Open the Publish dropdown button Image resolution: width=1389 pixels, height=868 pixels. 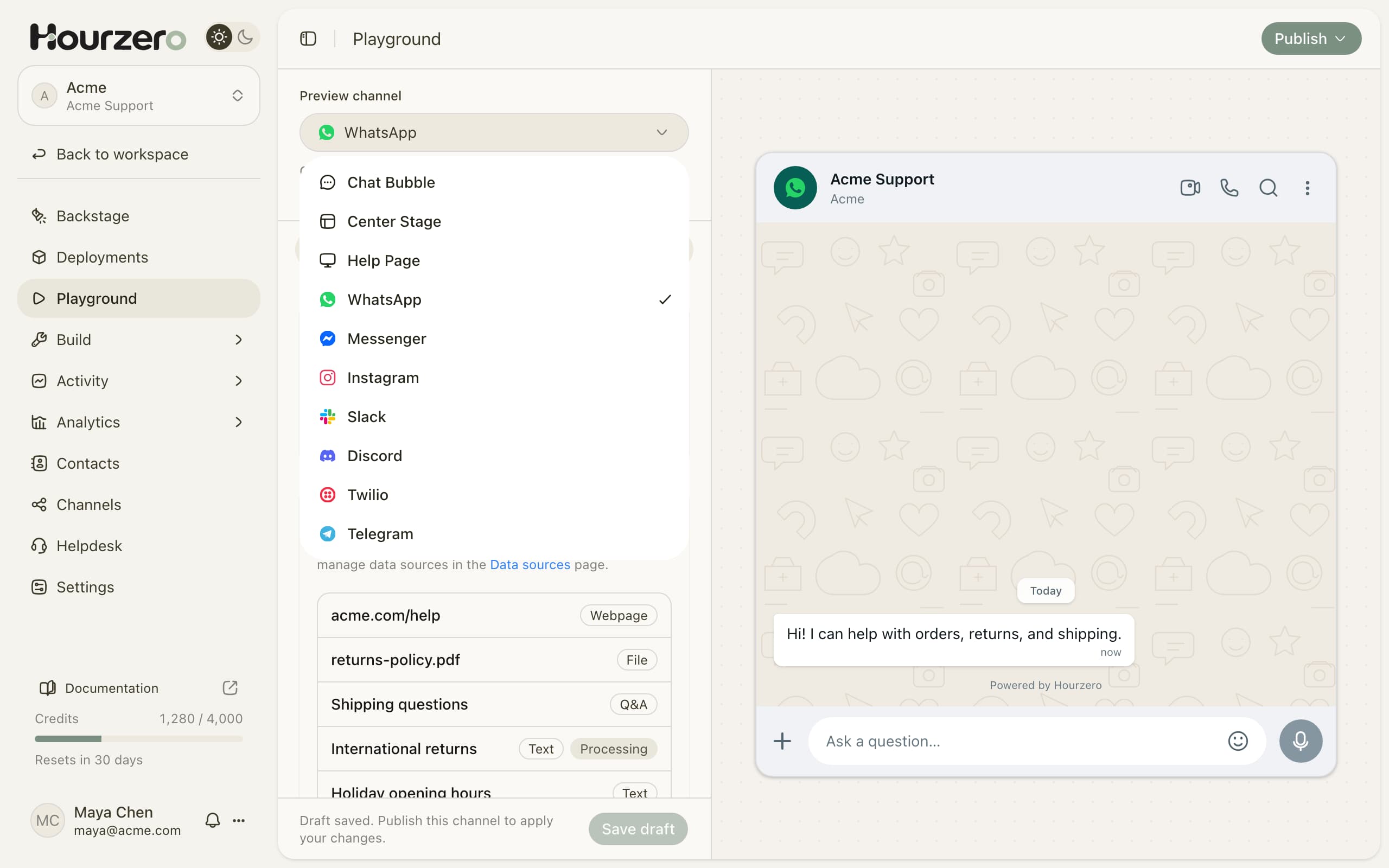point(1310,39)
